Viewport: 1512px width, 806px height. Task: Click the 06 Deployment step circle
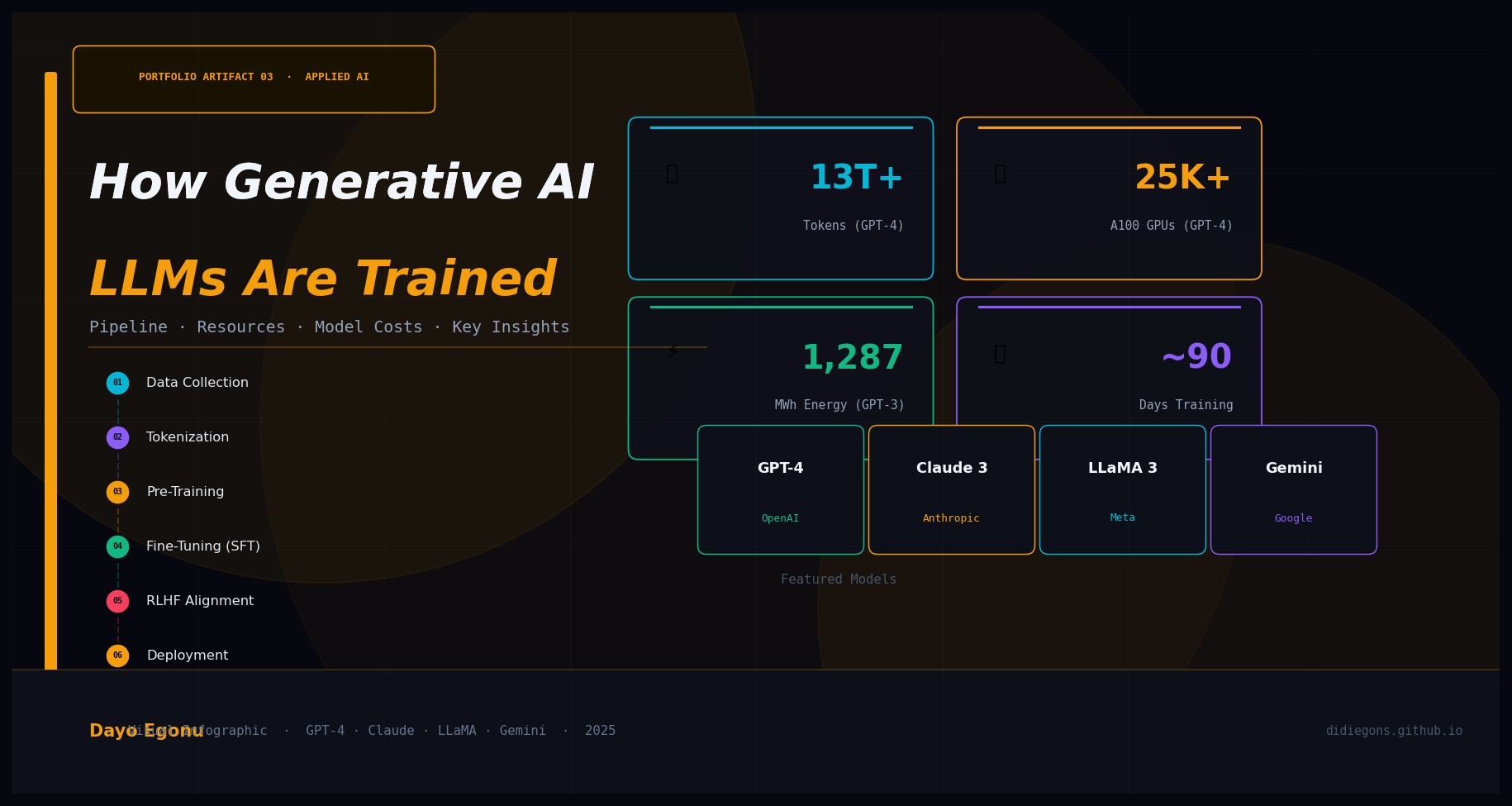(x=117, y=656)
